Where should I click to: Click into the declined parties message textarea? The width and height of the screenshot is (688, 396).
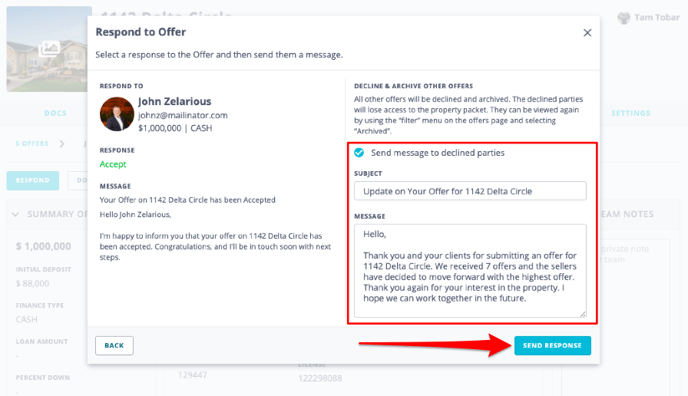tap(470, 271)
